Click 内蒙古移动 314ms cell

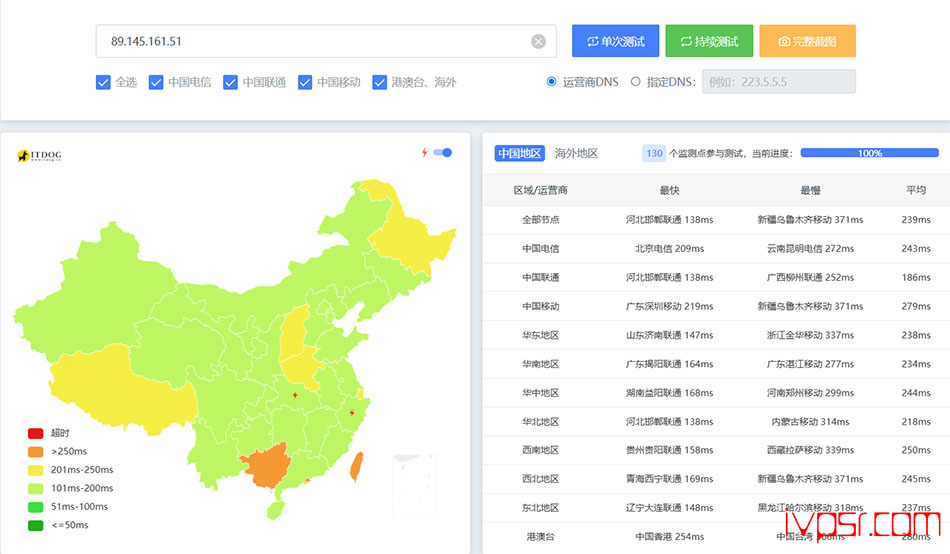[x=810, y=422]
